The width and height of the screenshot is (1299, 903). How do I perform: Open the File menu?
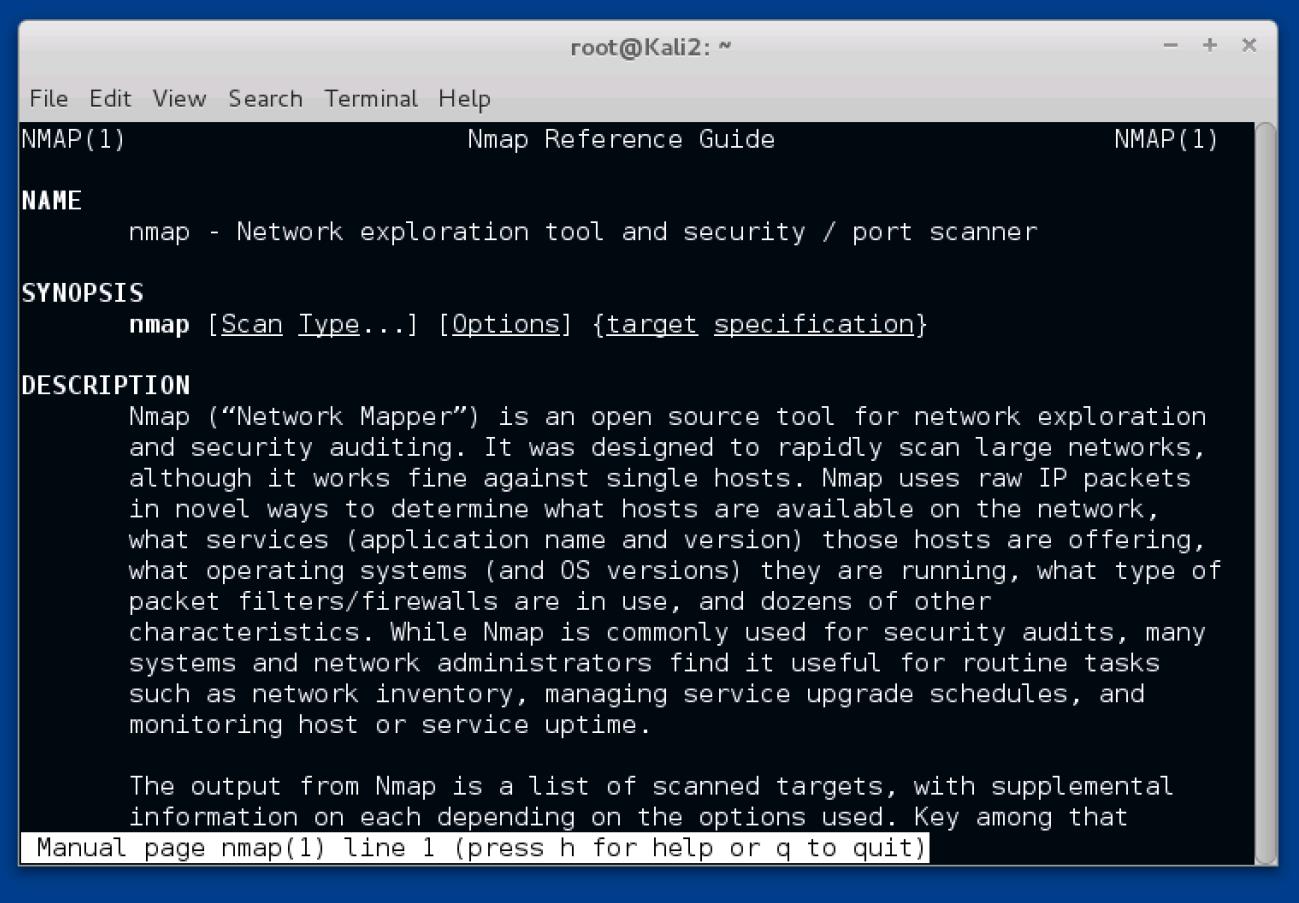(48, 99)
